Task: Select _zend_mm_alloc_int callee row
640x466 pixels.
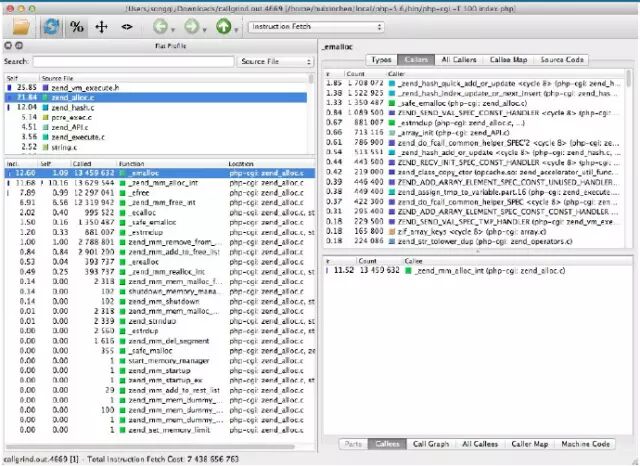Action: 478,271
